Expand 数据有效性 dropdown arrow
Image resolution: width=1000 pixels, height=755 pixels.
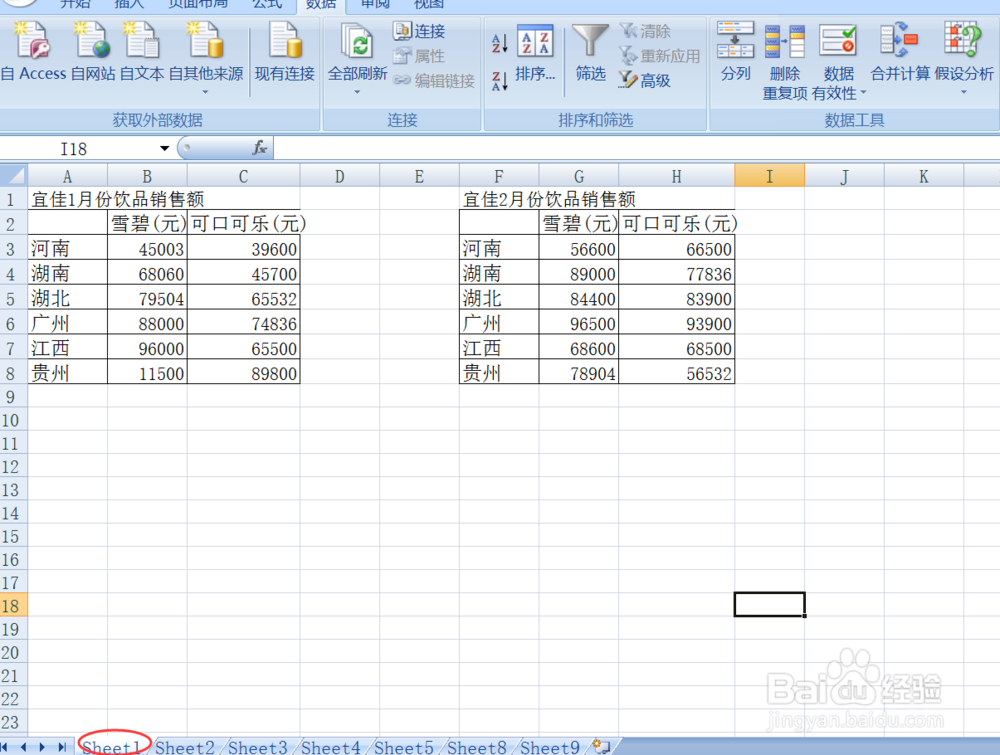(864, 92)
